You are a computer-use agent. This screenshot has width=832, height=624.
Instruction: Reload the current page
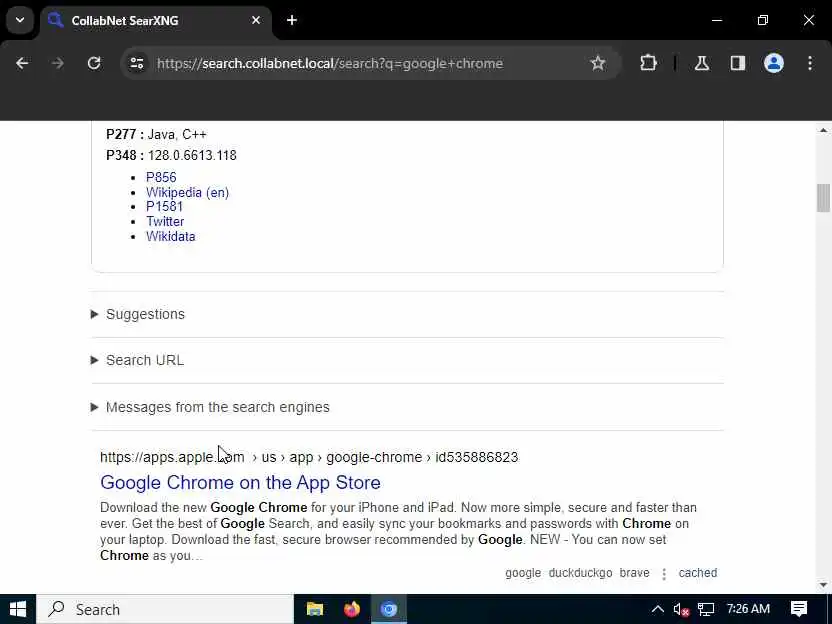(94, 63)
